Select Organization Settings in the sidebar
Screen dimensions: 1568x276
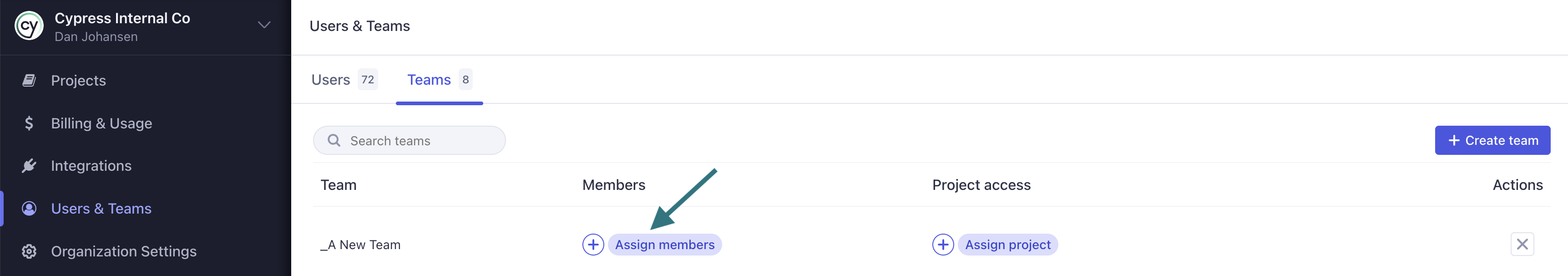[124, 251]
